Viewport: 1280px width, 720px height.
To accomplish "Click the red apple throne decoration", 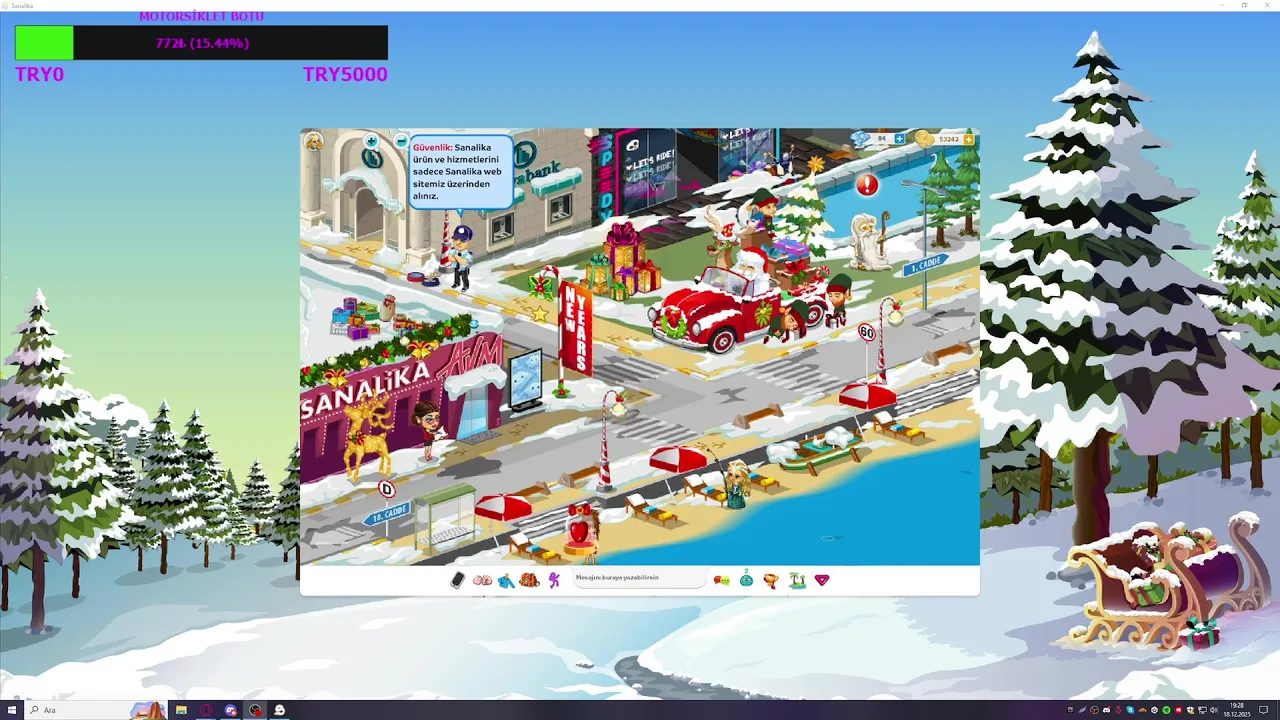I will click(579, 530).
